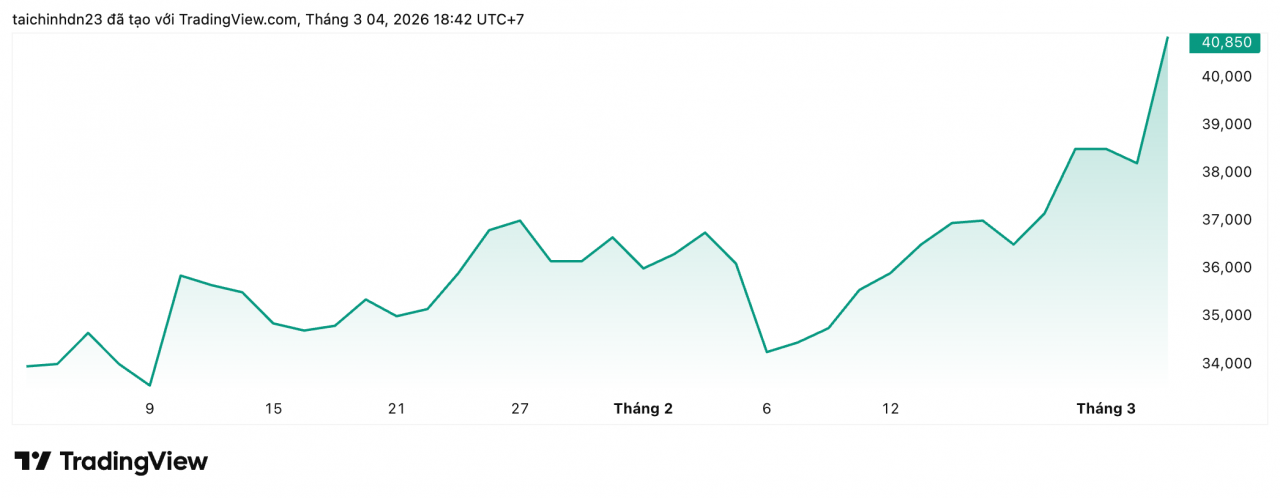Select the Tháng 3 month label
Viewport: 1280px width, 498px height.
1106,408
